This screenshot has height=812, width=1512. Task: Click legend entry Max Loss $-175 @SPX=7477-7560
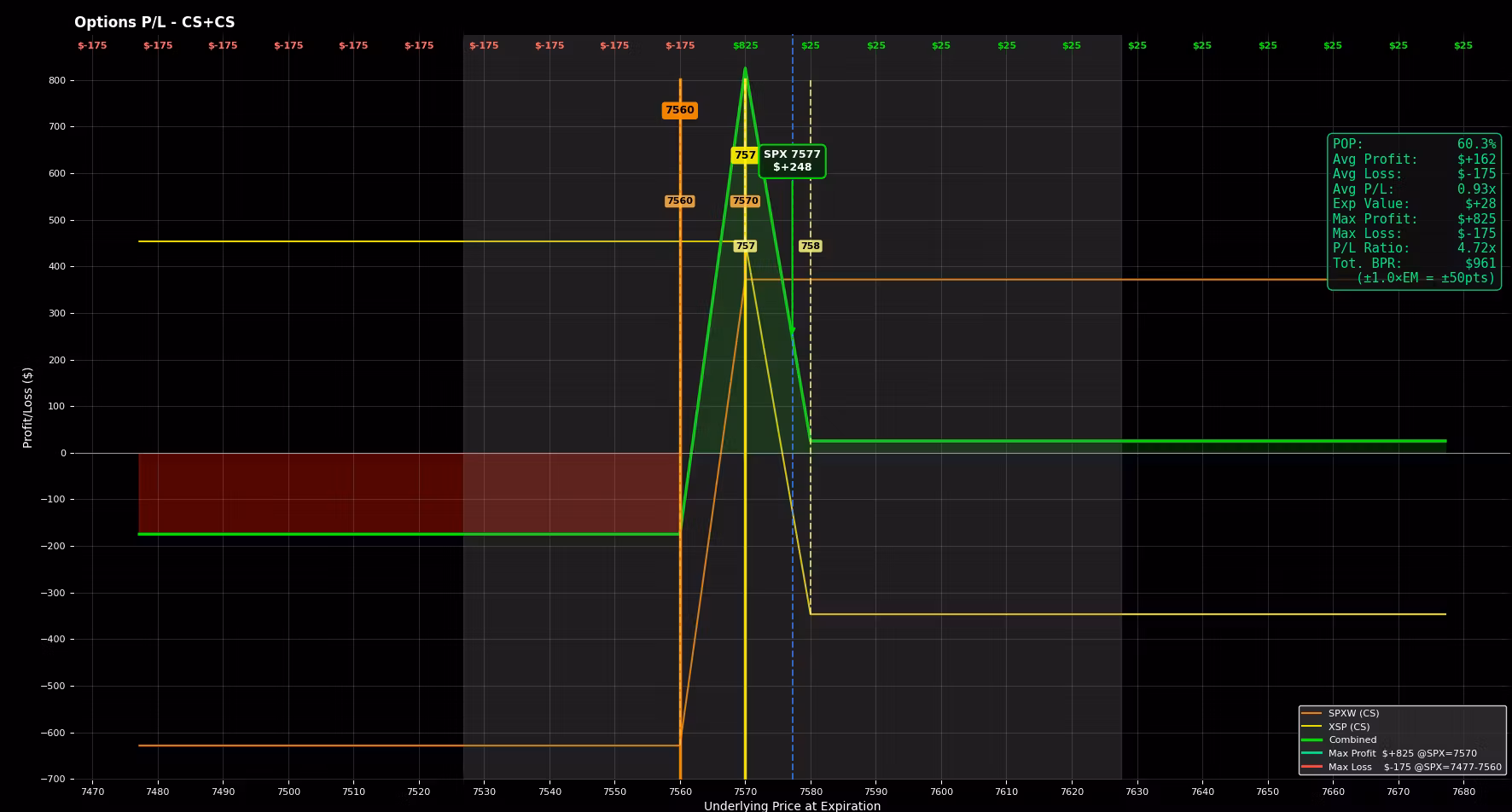[x=1415, y=767]
